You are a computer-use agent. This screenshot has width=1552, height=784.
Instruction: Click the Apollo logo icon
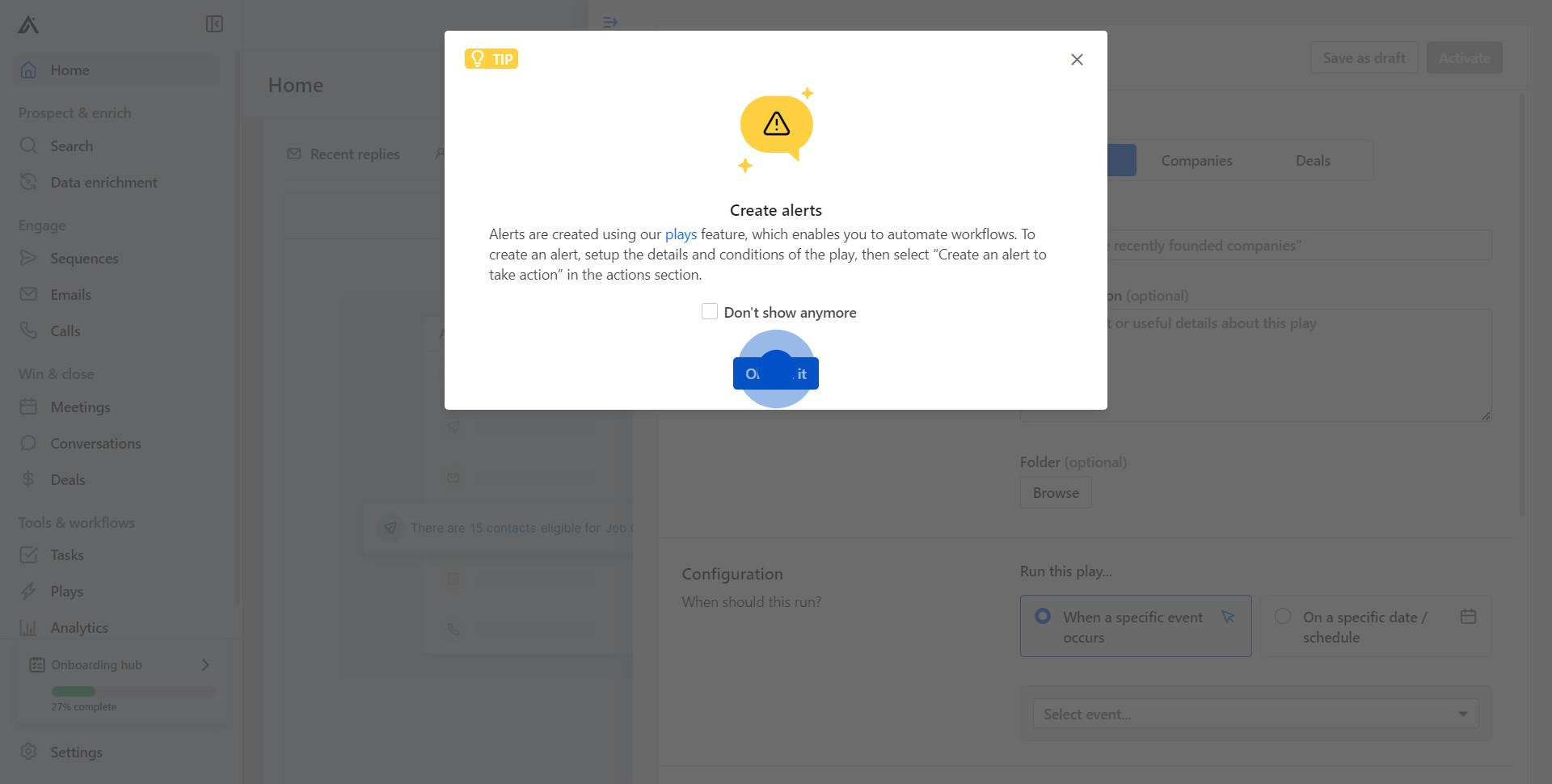point(28,25)
